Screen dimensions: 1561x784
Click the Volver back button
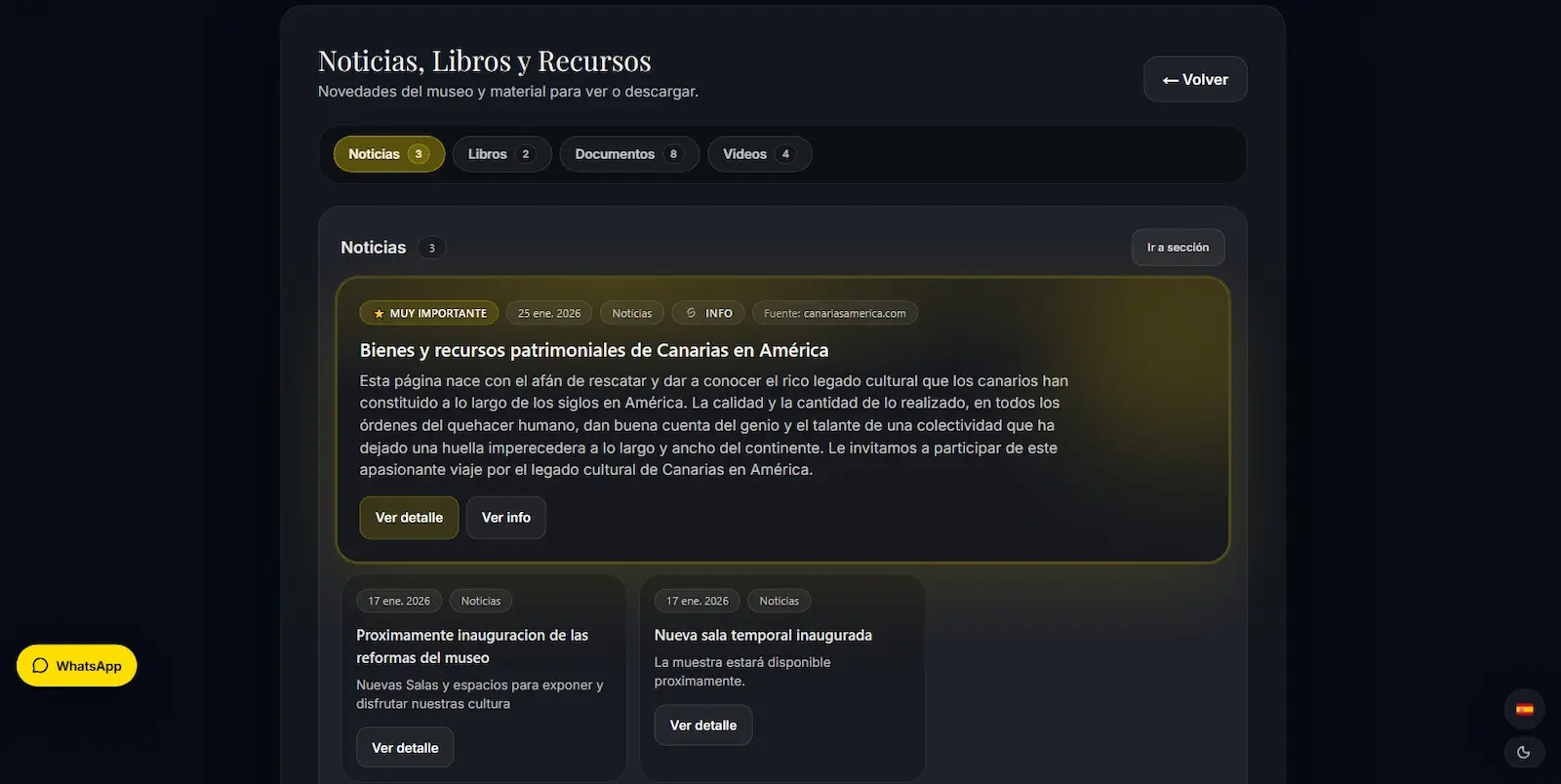pos(1195,79)
